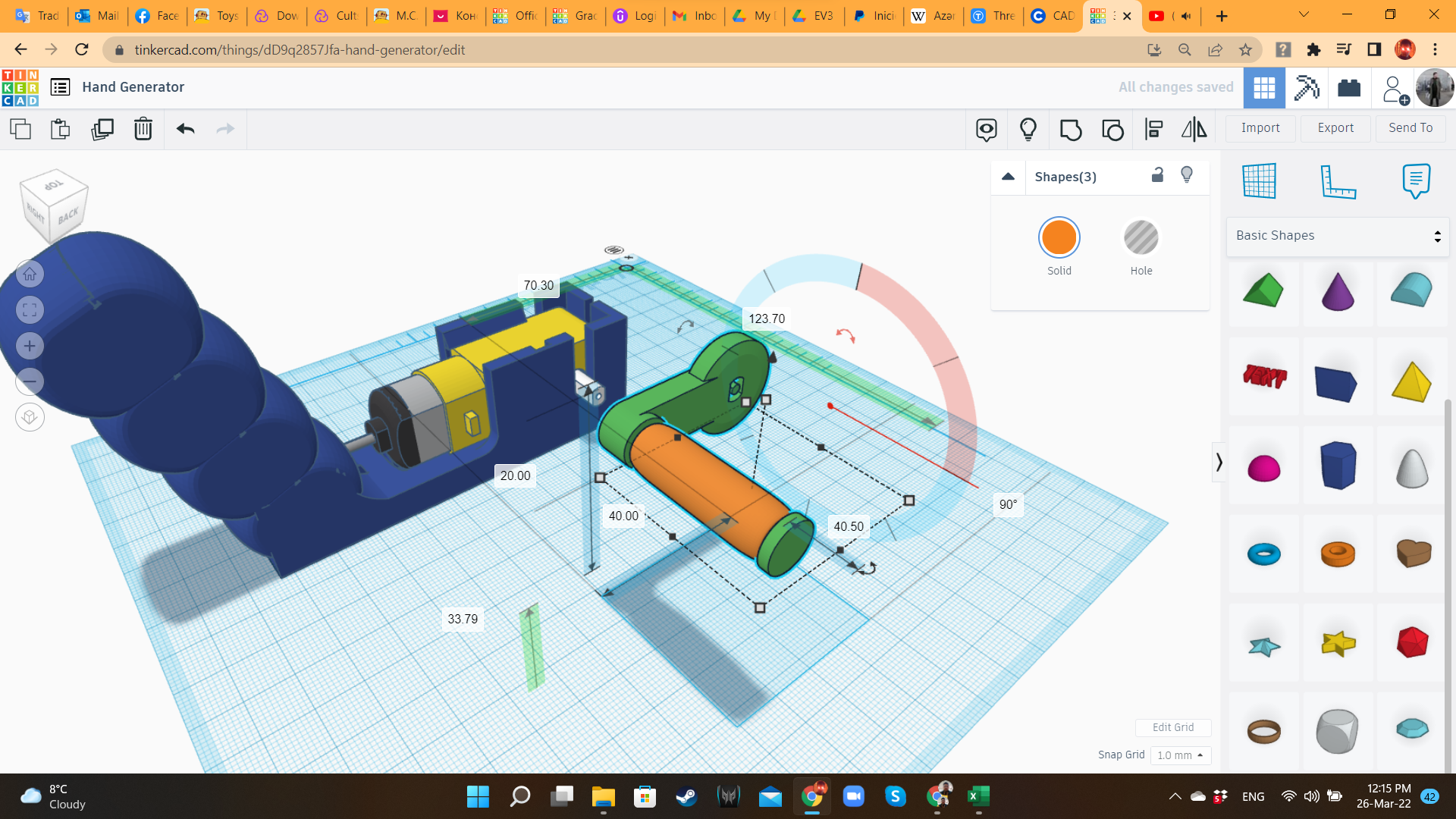Click the Group shapes icon
The height and width of the screenshot is (819, 1456).
point(1071,129)
